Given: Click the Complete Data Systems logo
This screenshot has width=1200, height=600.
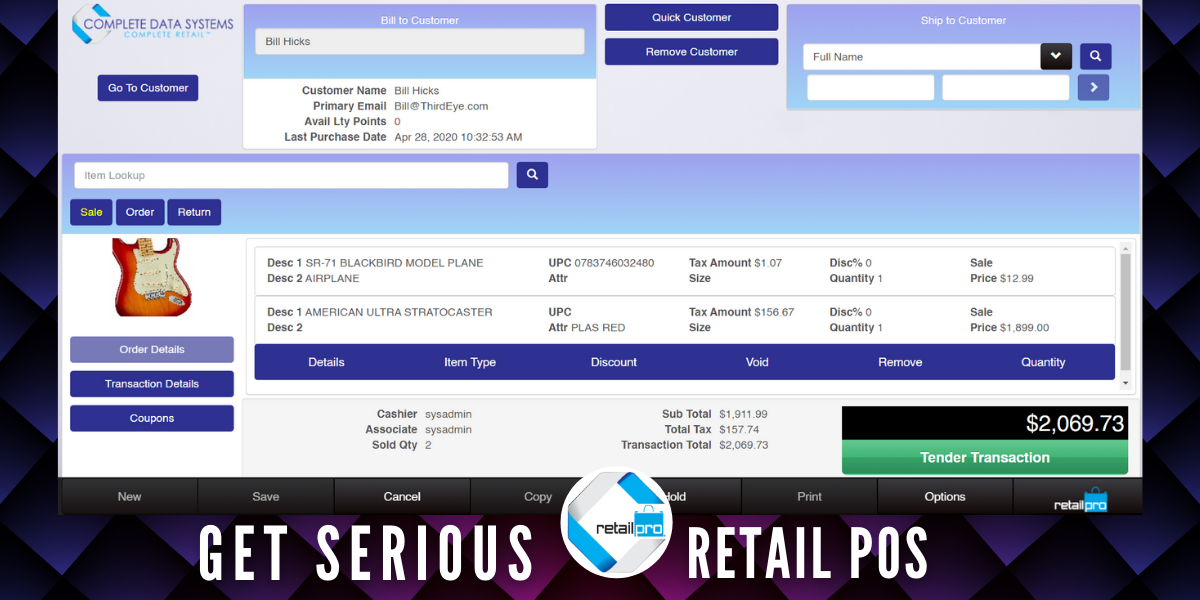Looking at the screenshot, I should pos(152,23).
